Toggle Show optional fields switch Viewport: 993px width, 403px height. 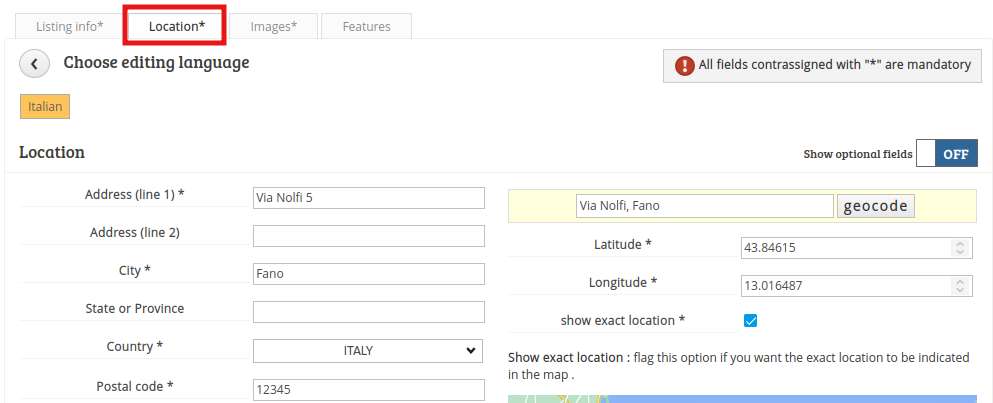947,154
